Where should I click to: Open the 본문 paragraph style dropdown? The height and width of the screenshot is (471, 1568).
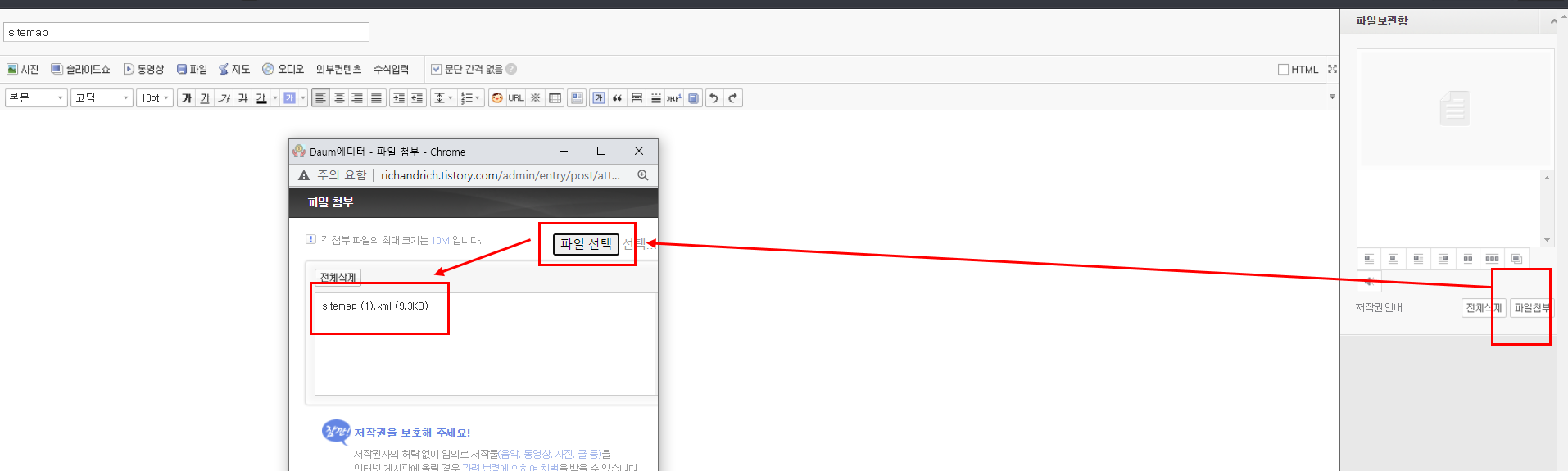pyautogui.click(x=36, y=97)
